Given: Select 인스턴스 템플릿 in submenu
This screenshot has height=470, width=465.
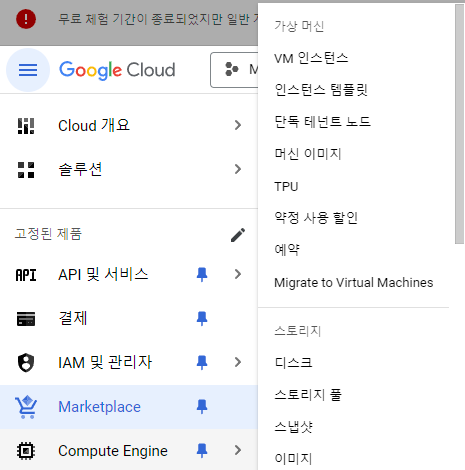Looking at the screenshot, I should [x=321, y=90].
